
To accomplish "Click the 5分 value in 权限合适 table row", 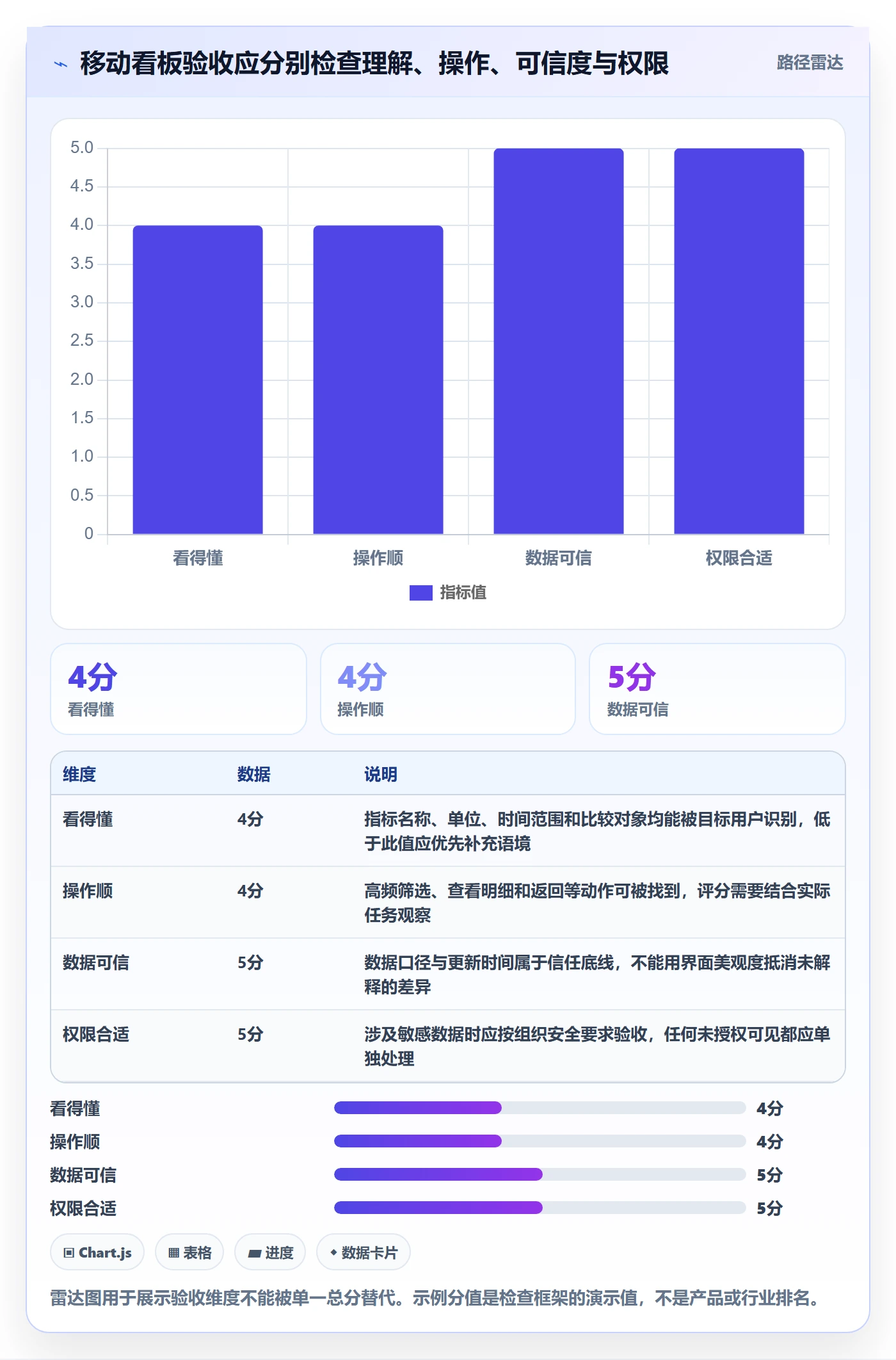I will tap(250, 1034).
